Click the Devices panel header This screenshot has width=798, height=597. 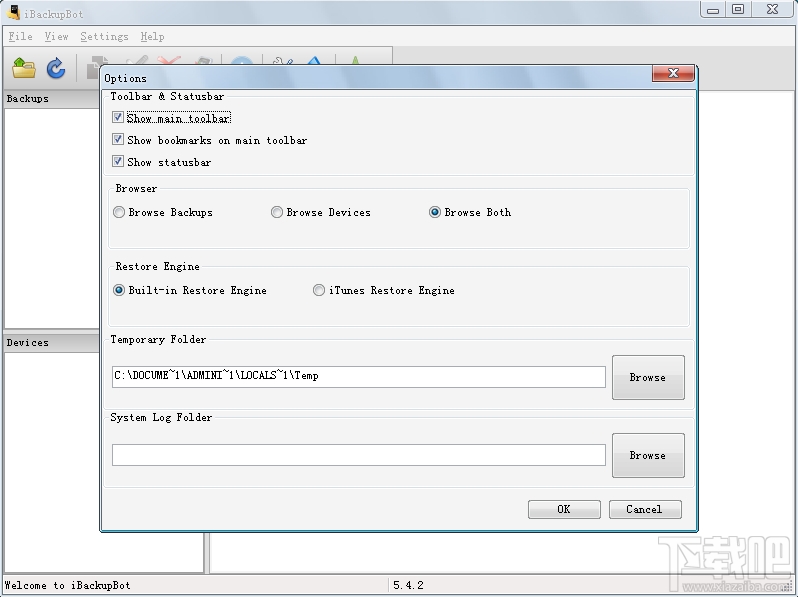(52, 343)
